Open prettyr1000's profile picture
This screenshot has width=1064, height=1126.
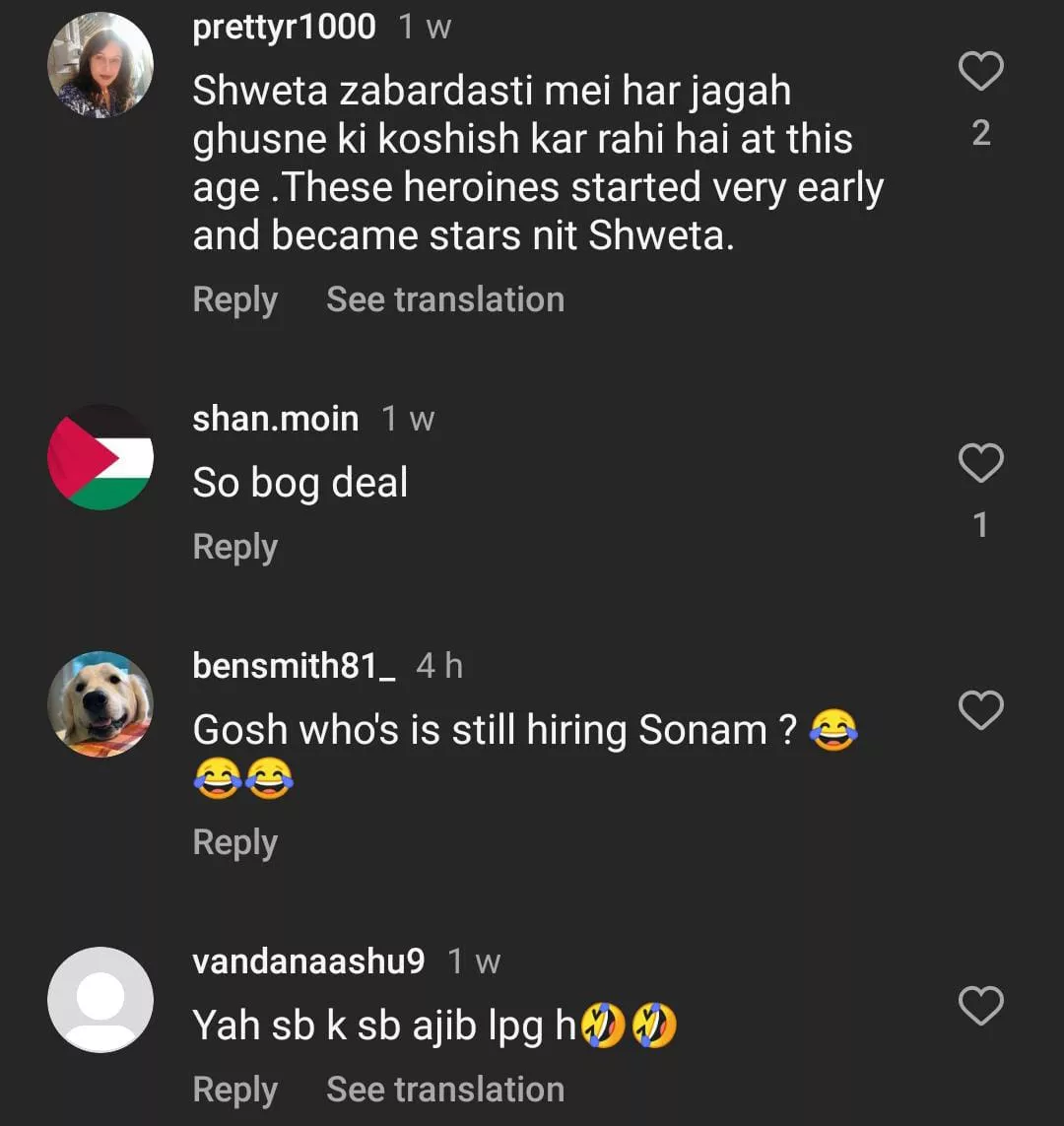100,66
